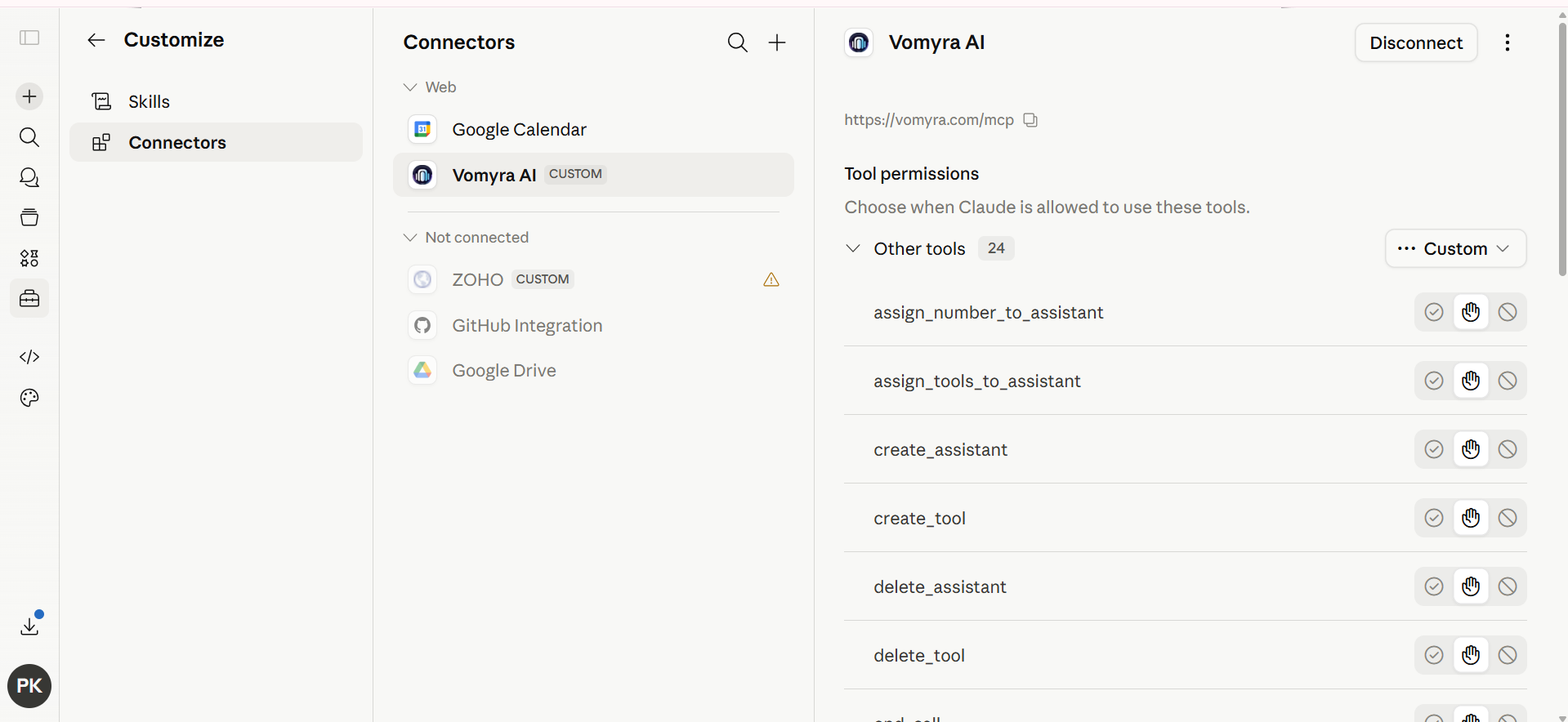Open search from left sidebar magnifier
The image size is (1568, 722).
[29, 137]
